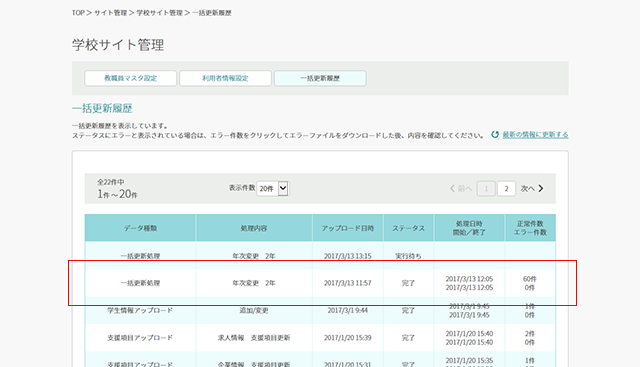Click 学校サイト管理 in the breadcrumb
This screenshot has height=367, width=640.
click(x=159, y=13)
